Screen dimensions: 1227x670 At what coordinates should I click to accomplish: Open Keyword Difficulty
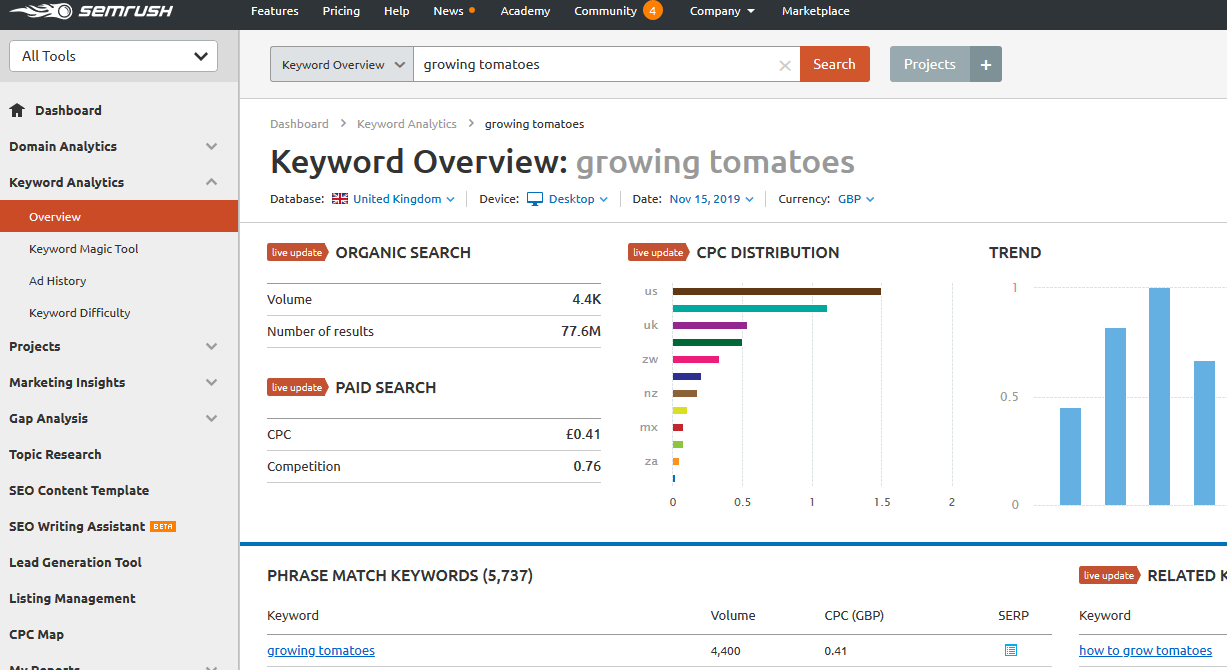tap(80, 313)
